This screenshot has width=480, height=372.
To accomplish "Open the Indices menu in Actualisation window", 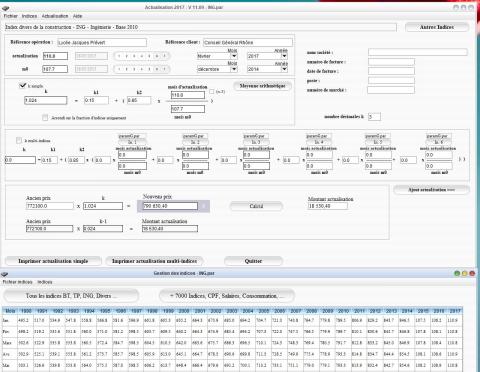I will [x=29, y=16].
